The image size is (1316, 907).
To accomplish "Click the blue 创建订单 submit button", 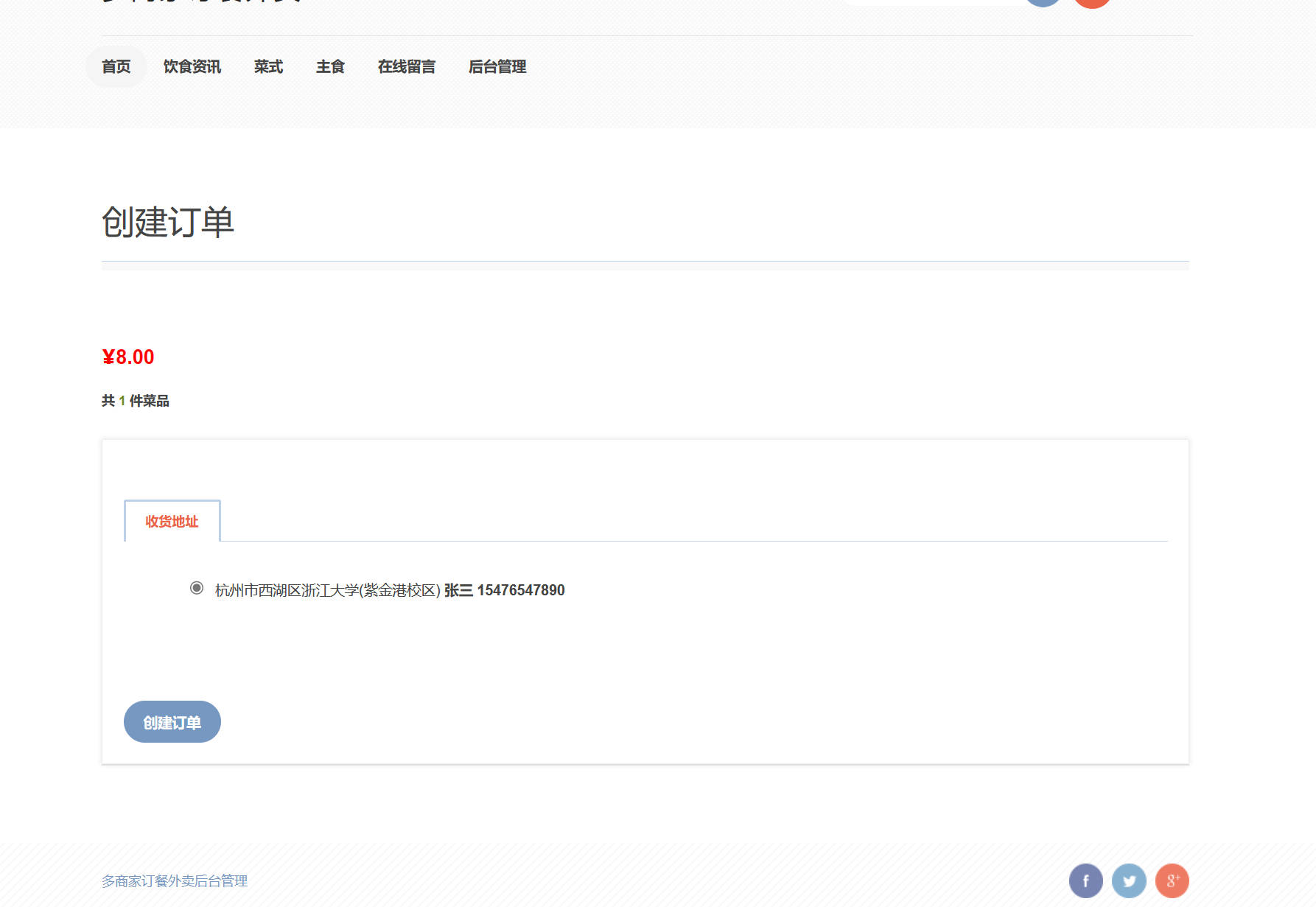I will pos(172,722).
